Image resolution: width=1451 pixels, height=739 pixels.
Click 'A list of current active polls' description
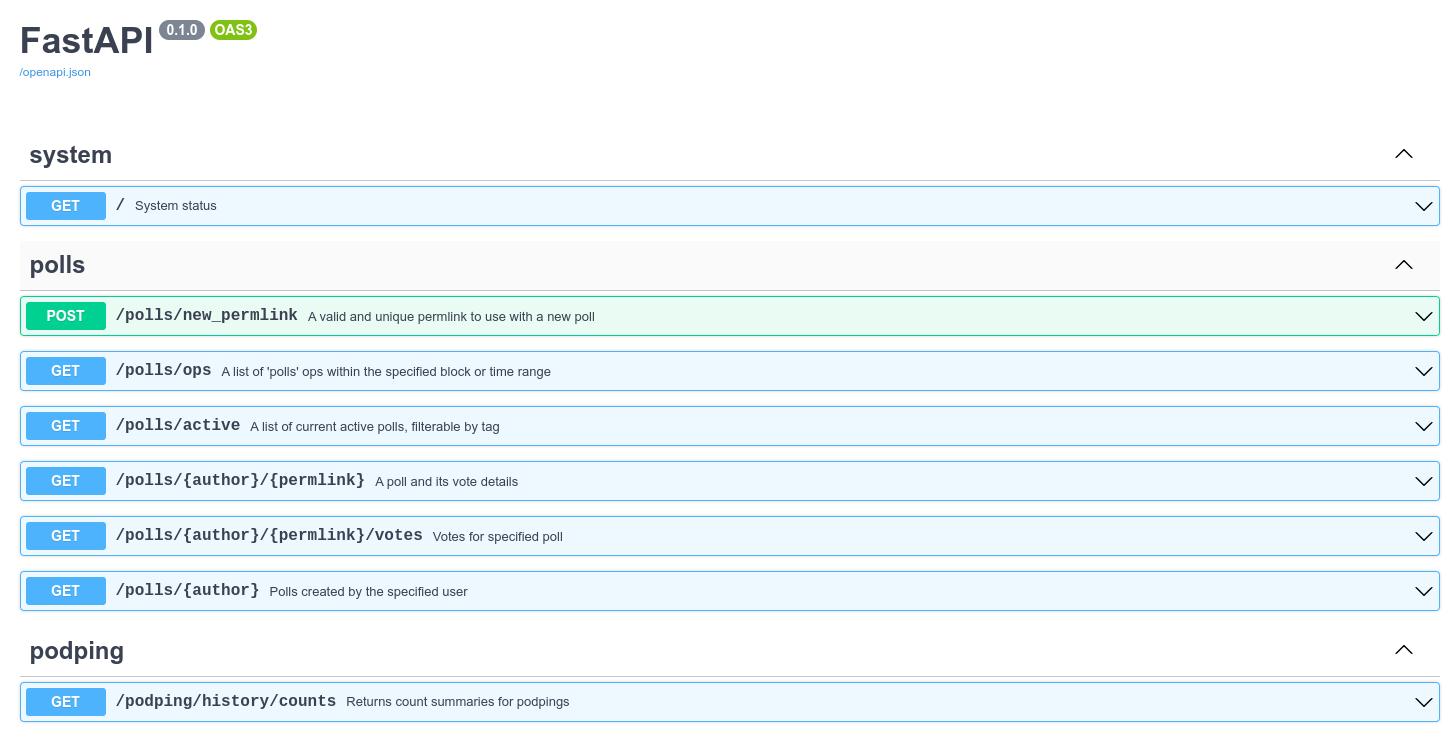[x=375, y=427]
